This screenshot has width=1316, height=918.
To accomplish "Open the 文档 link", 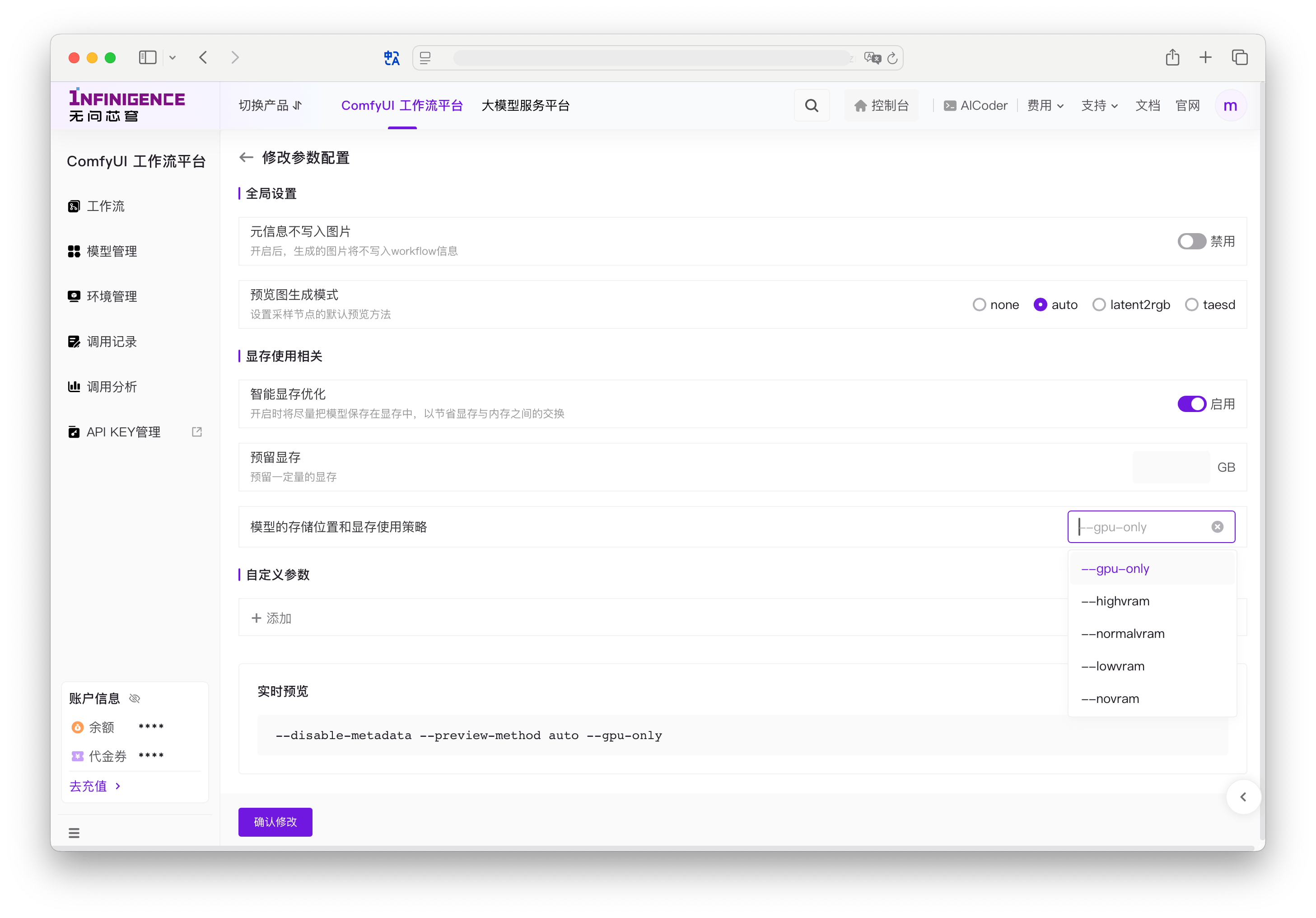I will (x=1148, y=106).
